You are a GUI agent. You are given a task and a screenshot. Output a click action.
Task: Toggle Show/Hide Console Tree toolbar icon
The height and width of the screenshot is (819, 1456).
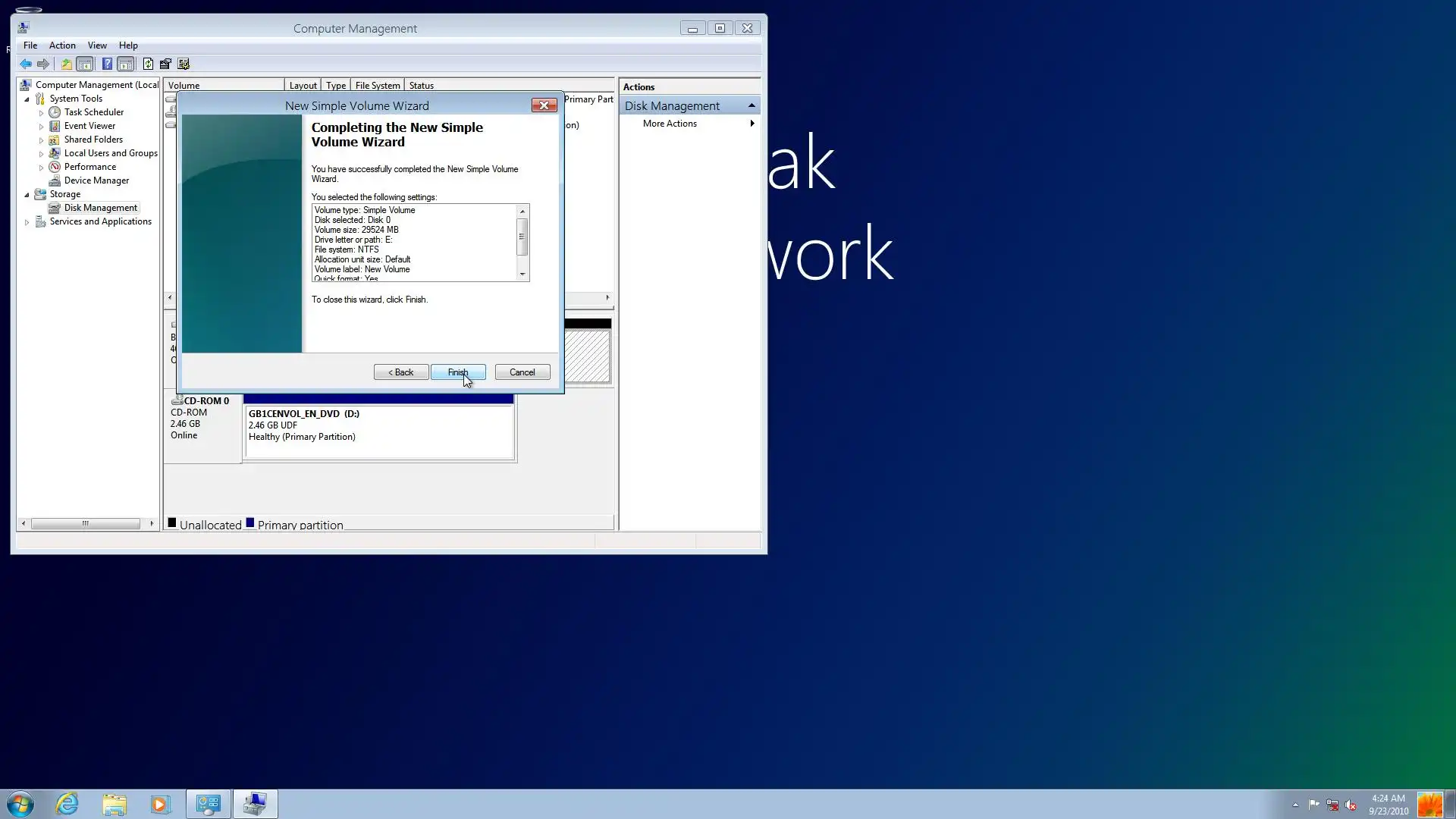pyautogui.click(x=85, y=64)
